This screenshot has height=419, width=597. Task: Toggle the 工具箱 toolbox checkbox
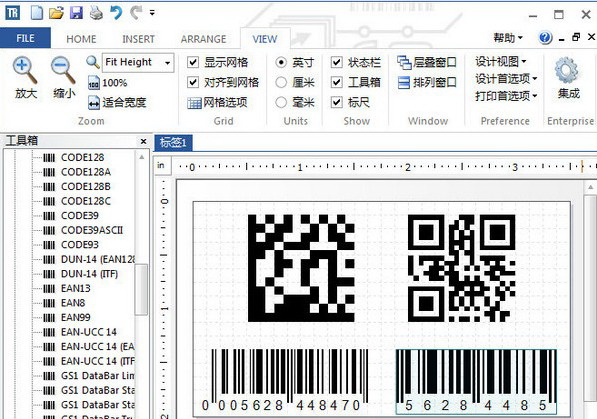click(x=337, y=82)
